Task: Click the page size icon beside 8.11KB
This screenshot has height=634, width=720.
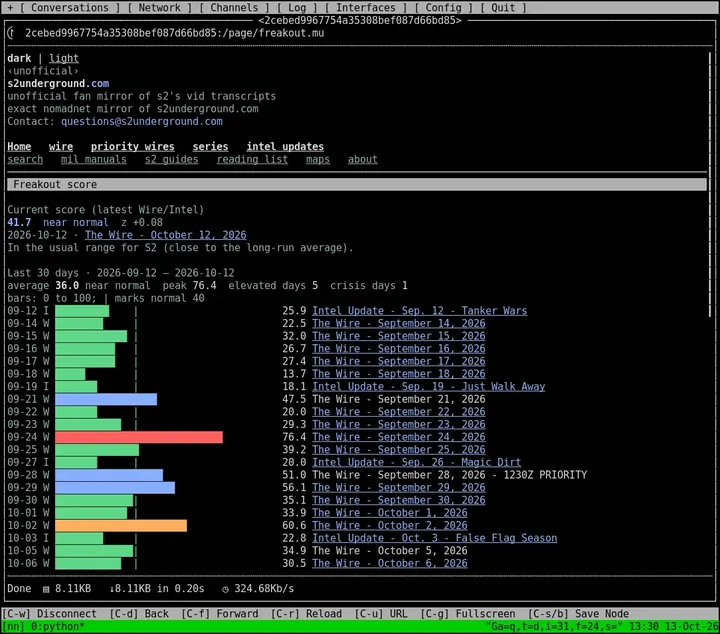Action: pos(46,589)
